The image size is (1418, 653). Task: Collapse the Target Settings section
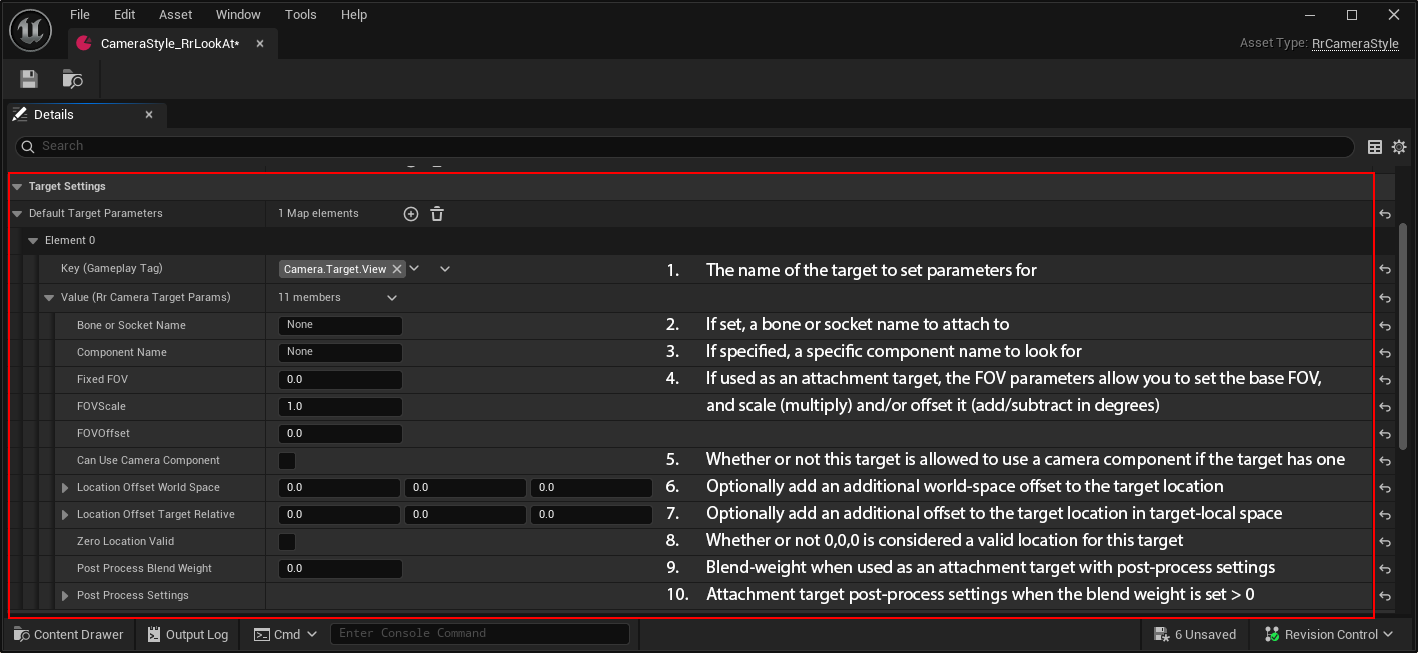(16, 187)
